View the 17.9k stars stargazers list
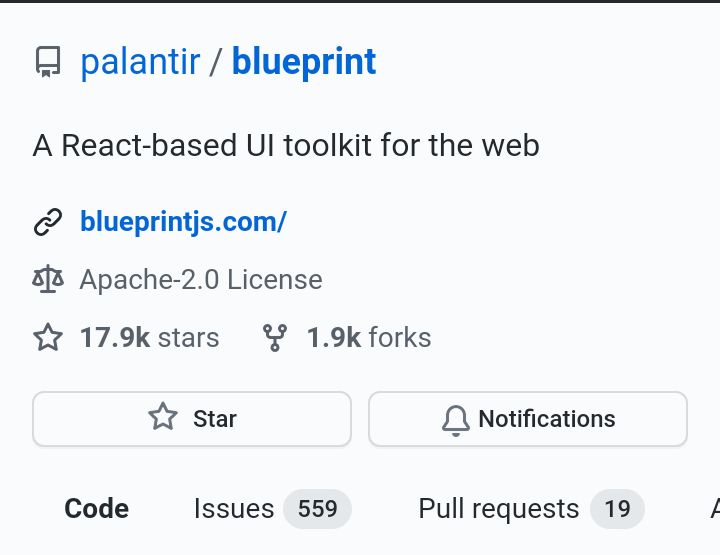The width and height of the screenshot is (720, 555). point(149,337)
